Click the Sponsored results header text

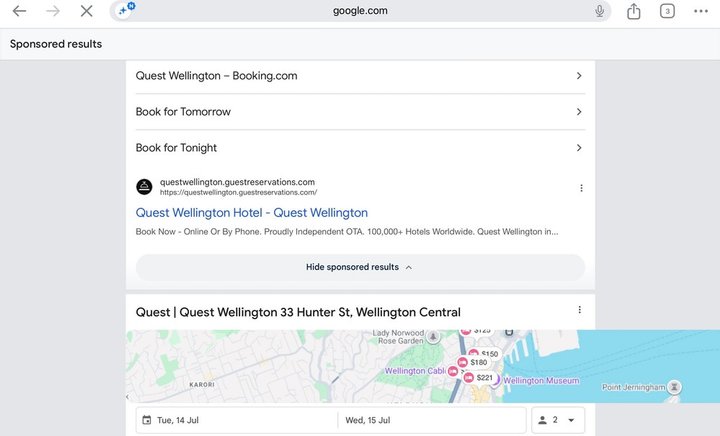tap(56, 44)
